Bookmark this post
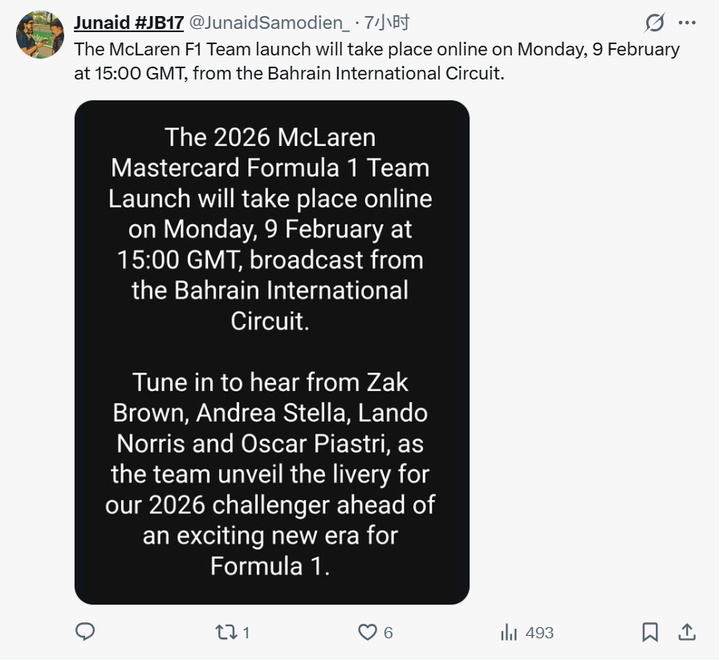The width and height of the screenshot is (720, 660). (650, 632)
